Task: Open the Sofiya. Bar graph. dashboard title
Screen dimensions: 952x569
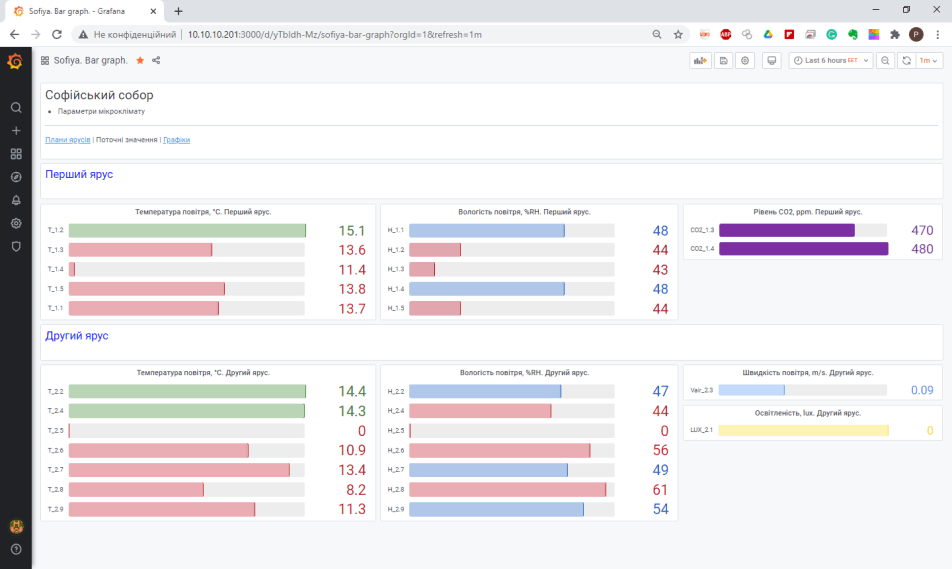Action: 90,61
